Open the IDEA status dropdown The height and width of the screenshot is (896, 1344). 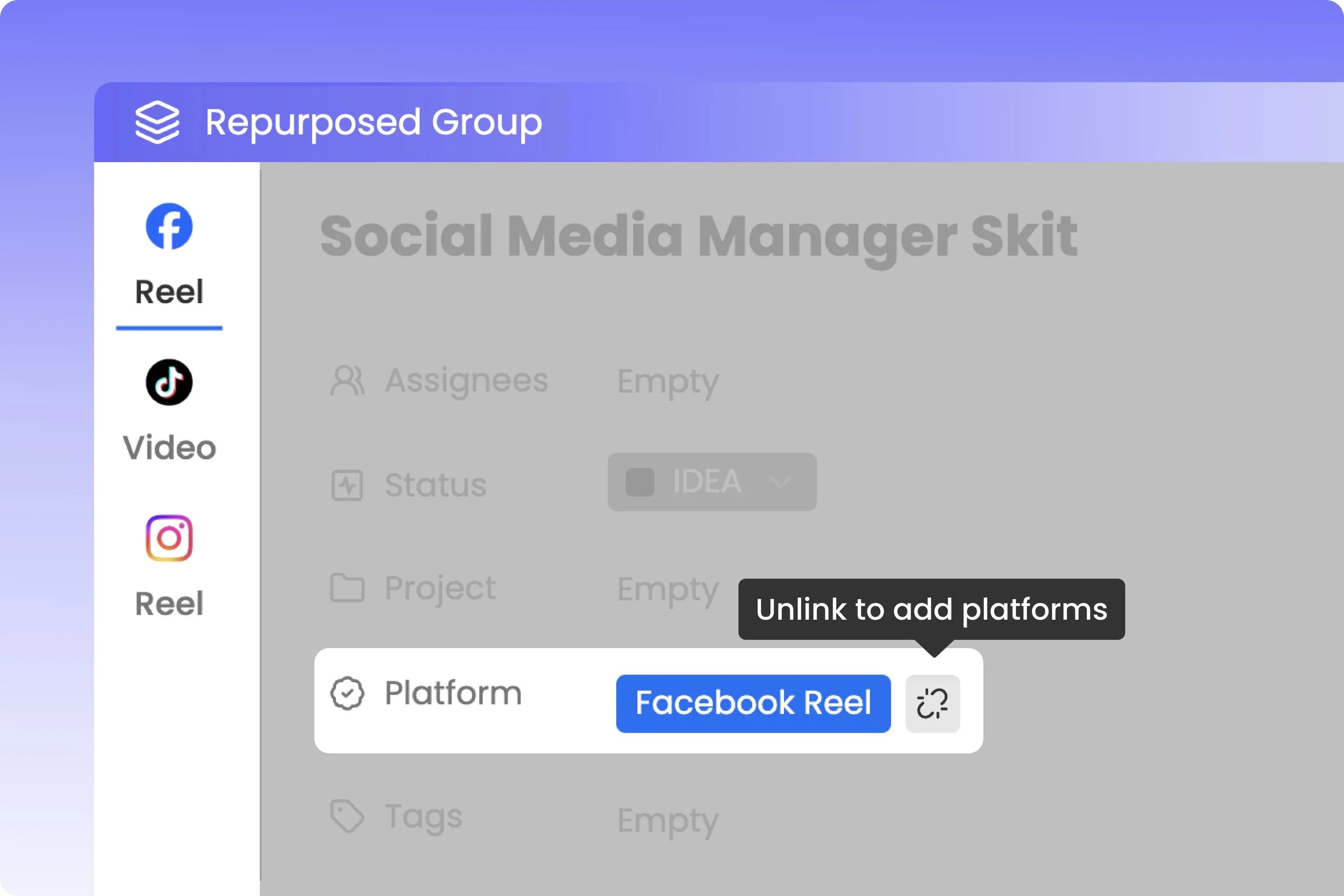[711, 482]
